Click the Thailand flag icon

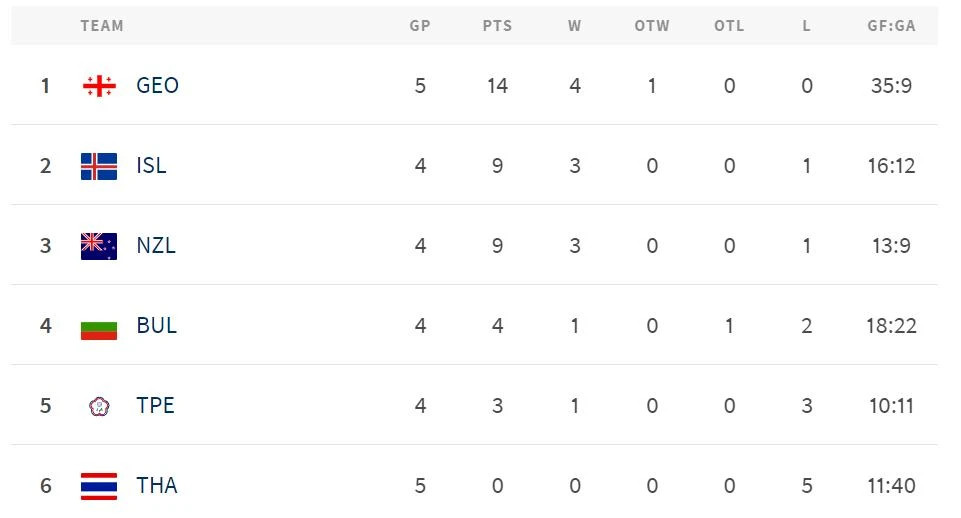(99, 486)
